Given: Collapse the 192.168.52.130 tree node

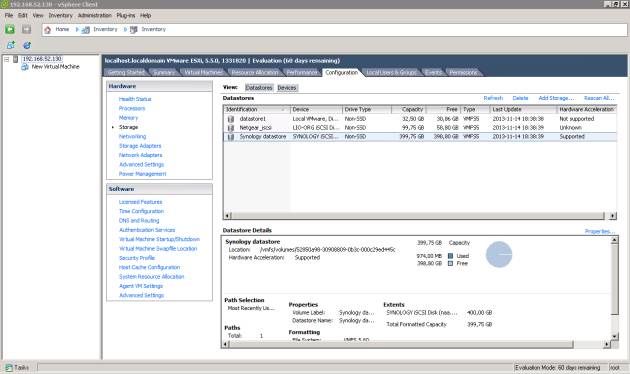Looking at the screenshot, I should [6, 59].
